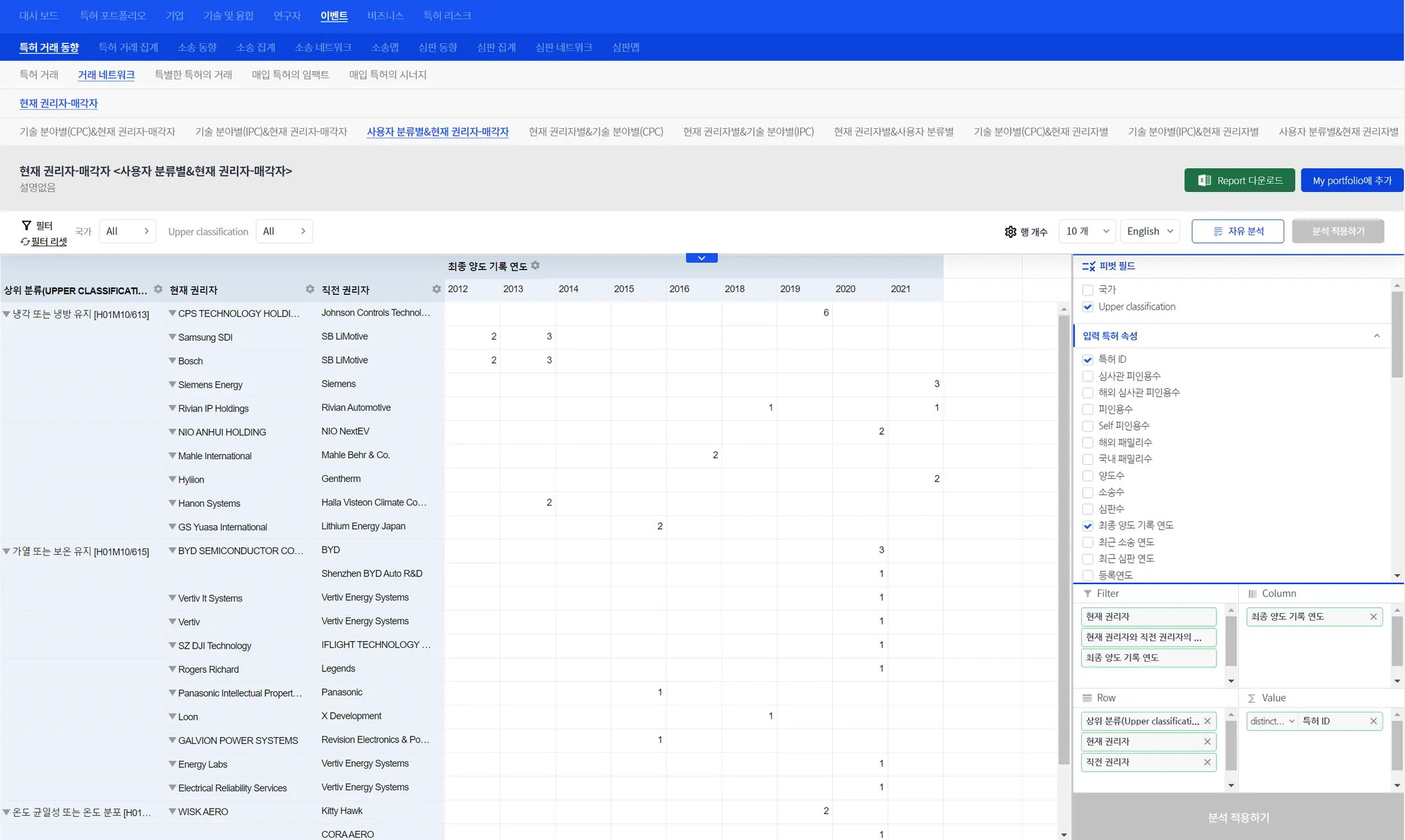Enable the 국가 pivot field checkbox
The height and width of the screenshot is (840, 1405).
tap(1087, 290)
